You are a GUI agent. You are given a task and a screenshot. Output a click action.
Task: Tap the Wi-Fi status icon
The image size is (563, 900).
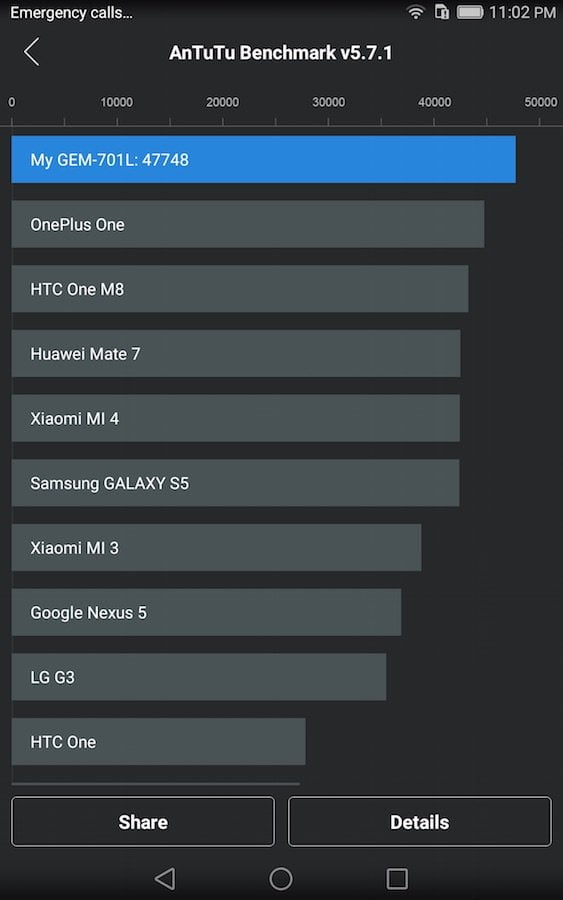pos(416,12)
